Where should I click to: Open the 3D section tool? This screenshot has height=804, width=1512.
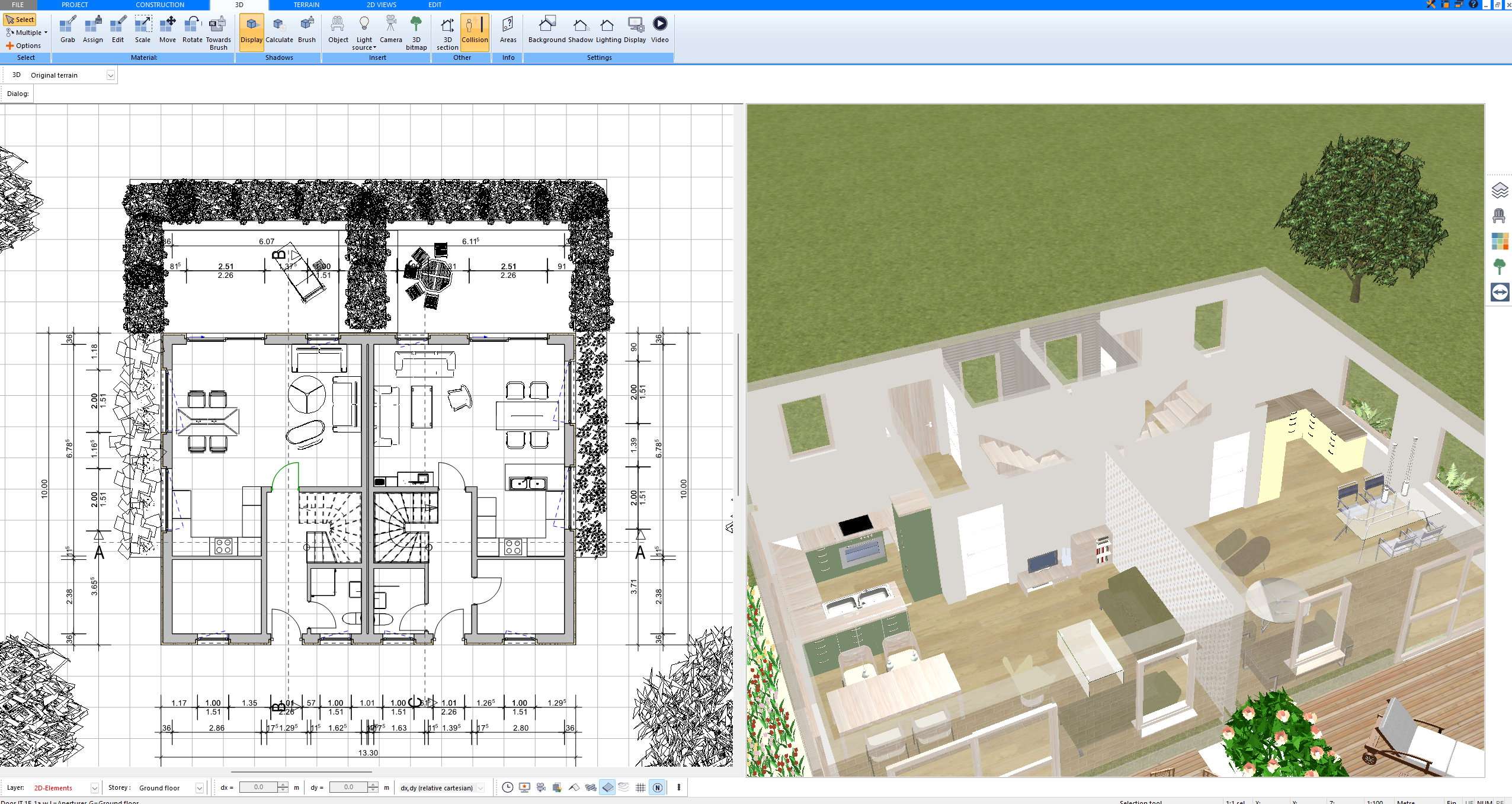[447, 33]
